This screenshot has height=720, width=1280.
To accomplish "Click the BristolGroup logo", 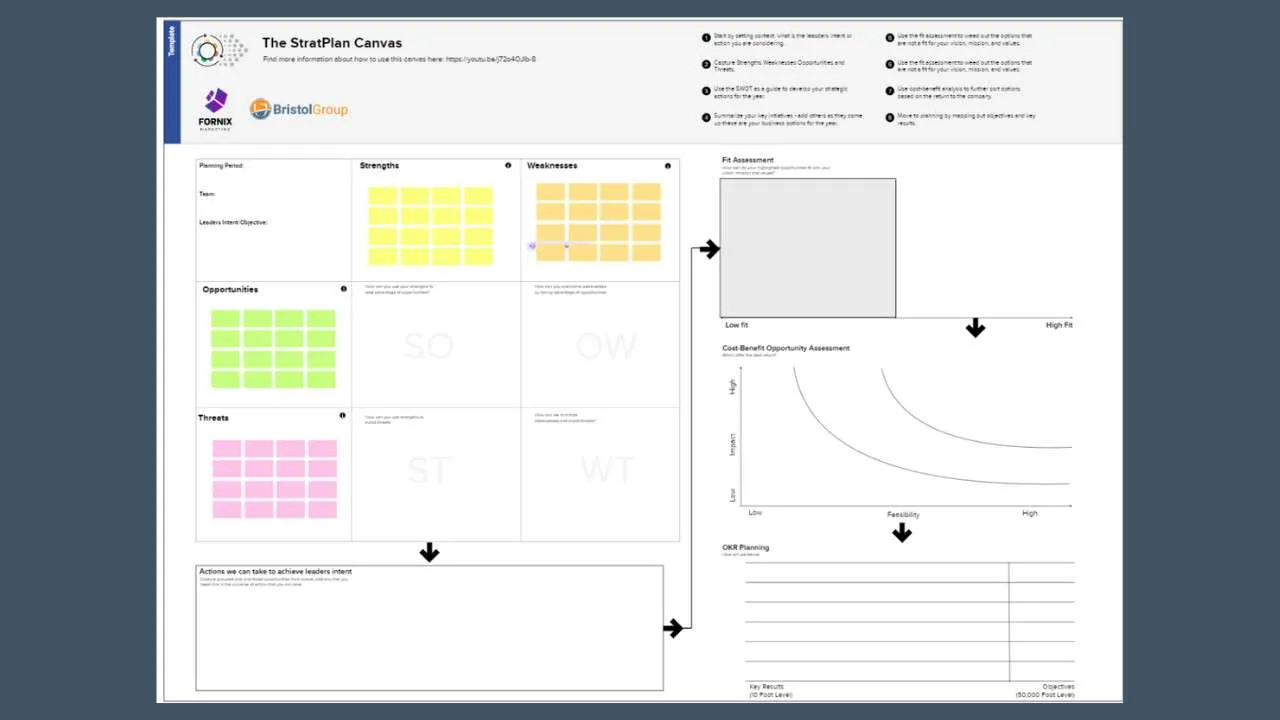I will coord(298,107).
